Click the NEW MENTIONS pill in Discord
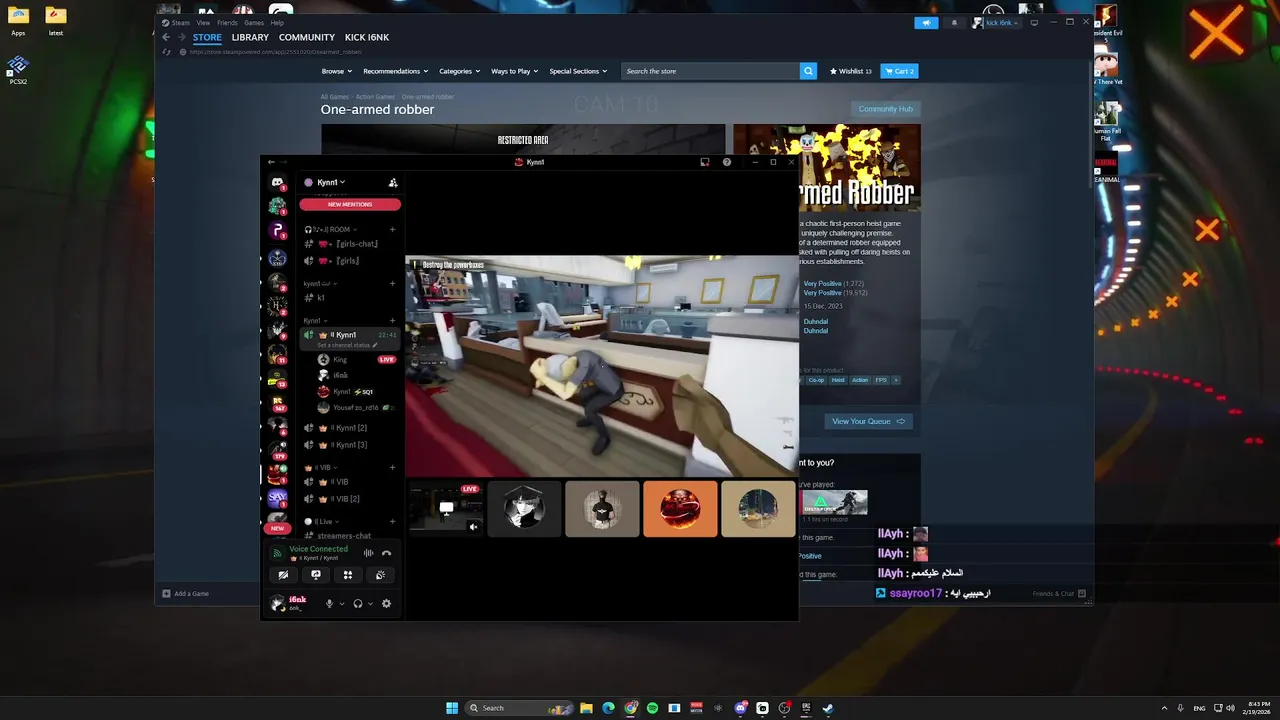This screenshot has height=720, width=1280. pyautogui.click(x=350, y=204)
